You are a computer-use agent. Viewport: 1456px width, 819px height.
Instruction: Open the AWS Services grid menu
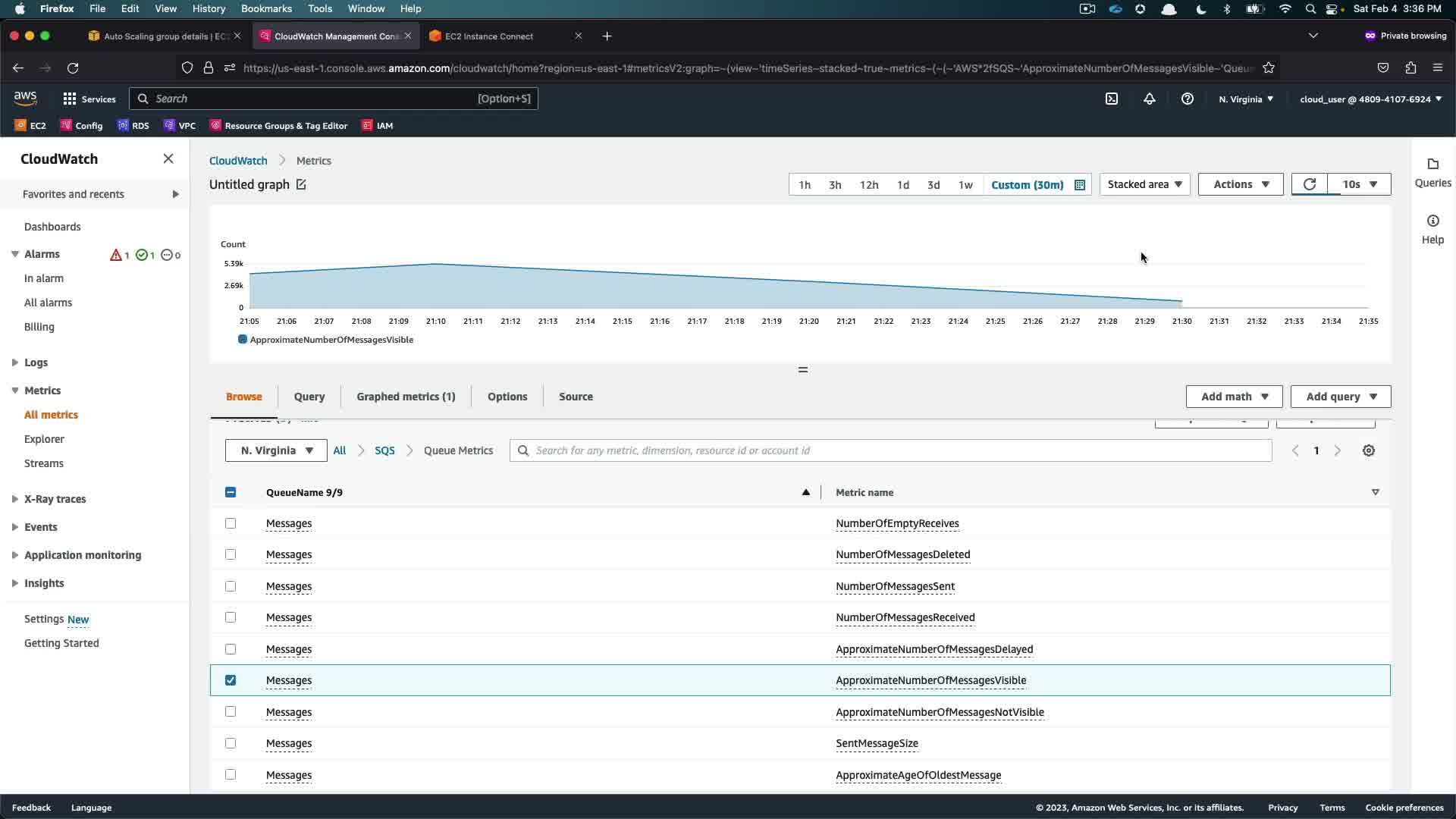click(70, 99)
